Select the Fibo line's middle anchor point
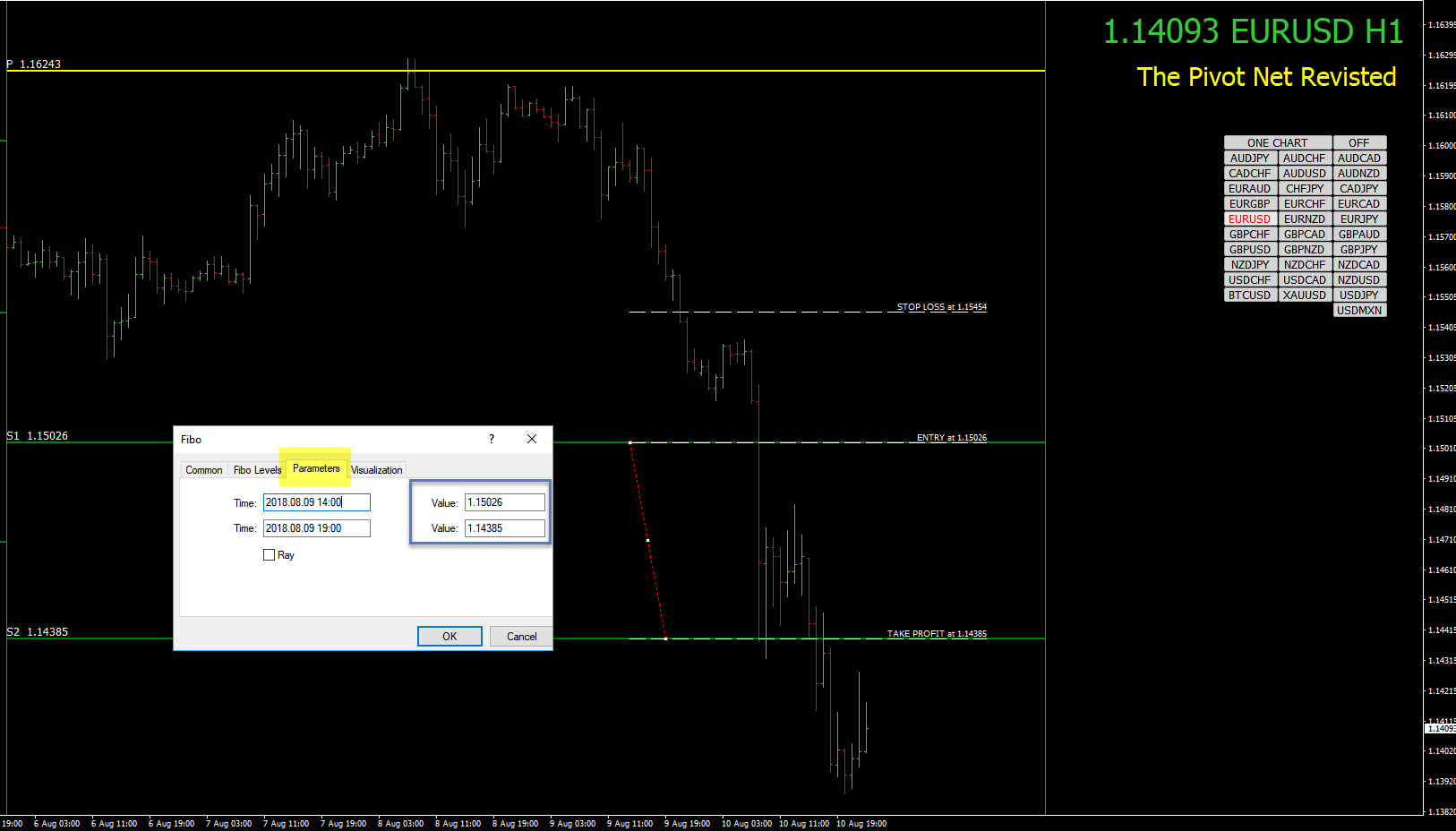The image size is (1456, 831). (647, 540)
